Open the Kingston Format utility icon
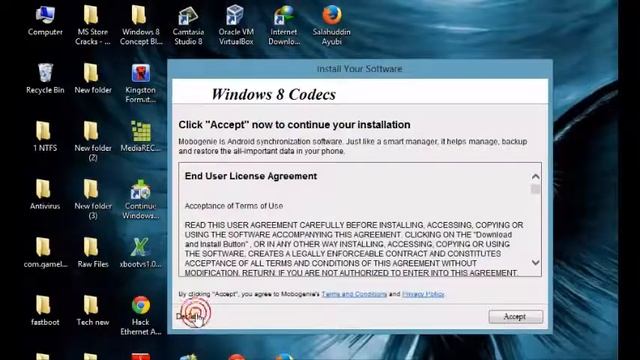 coord(140,84)
